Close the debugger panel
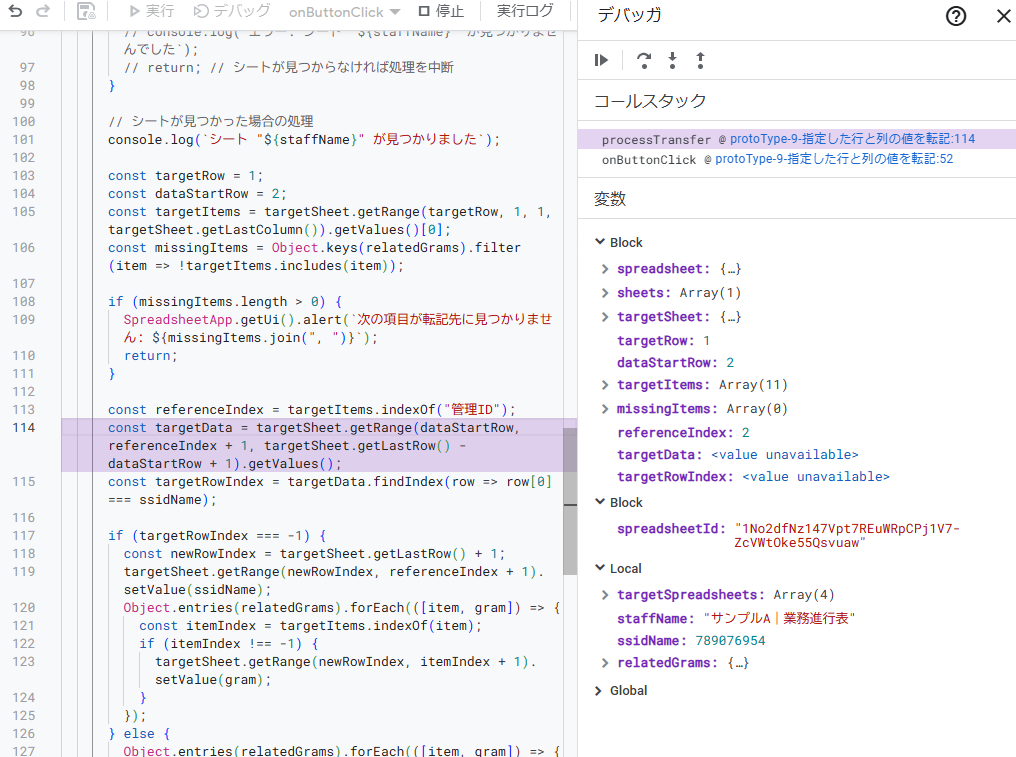The image size is (1016, 757). coord(1003,16)
